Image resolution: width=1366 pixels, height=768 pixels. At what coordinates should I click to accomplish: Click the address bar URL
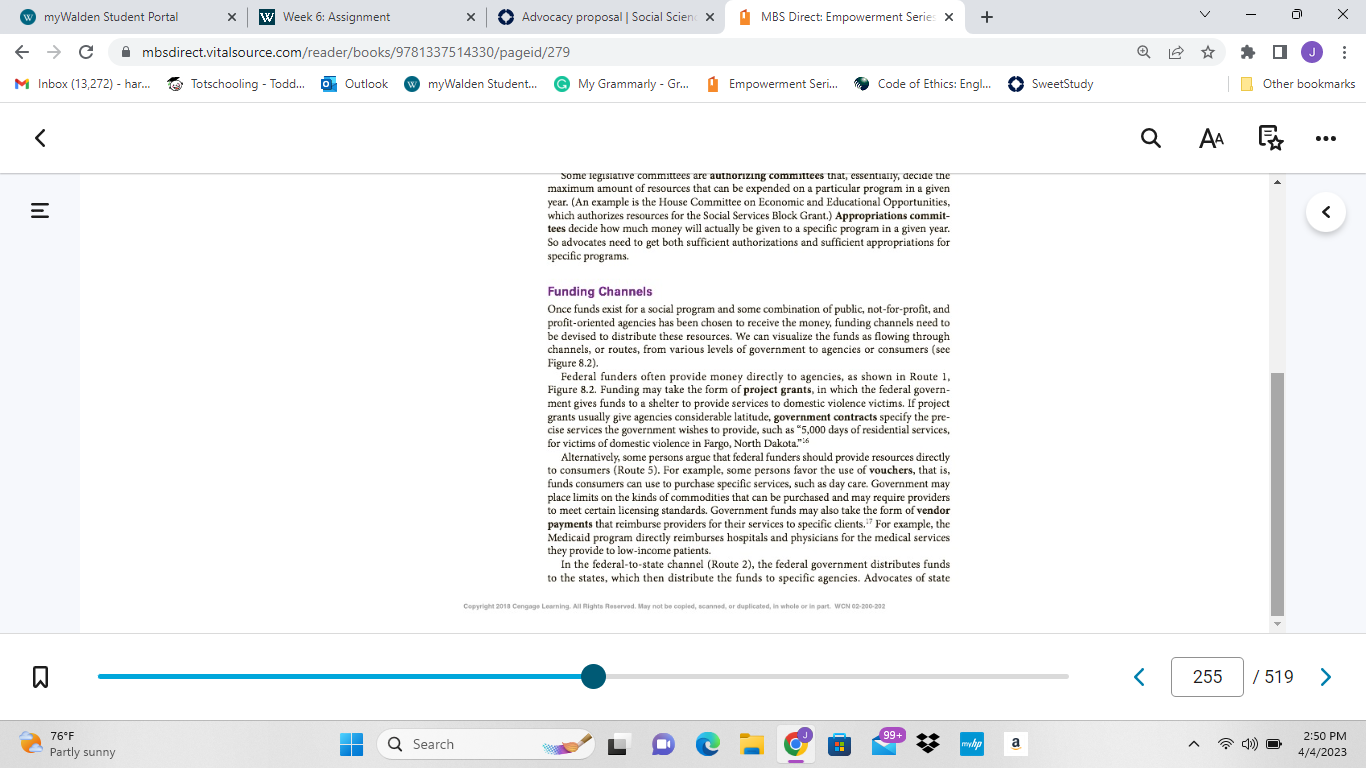click(356, 52)
